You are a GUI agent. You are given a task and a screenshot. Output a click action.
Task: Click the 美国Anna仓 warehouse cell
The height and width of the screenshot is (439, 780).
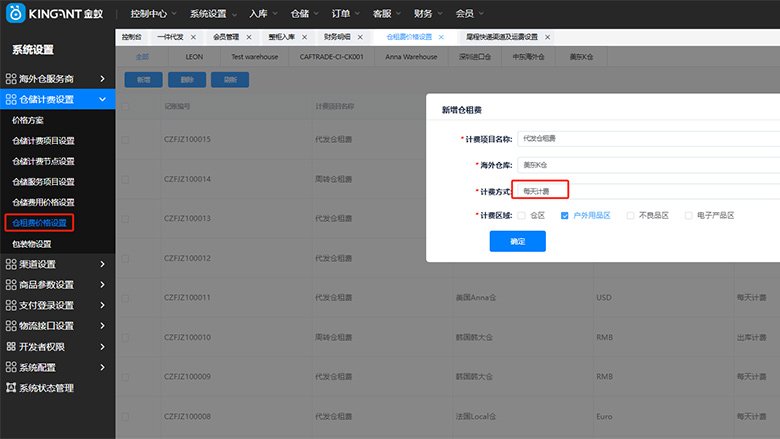tap(476, 298)
